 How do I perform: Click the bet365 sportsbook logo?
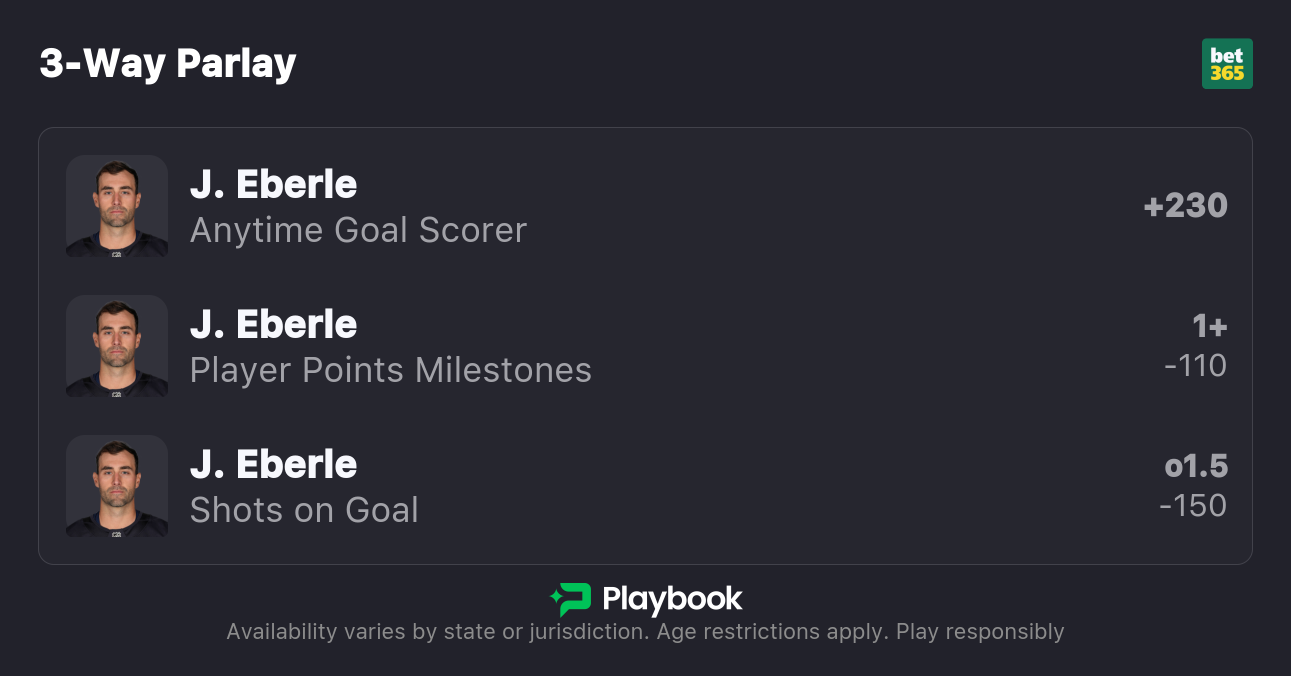pyautogui.click(x=1227, y=64)
